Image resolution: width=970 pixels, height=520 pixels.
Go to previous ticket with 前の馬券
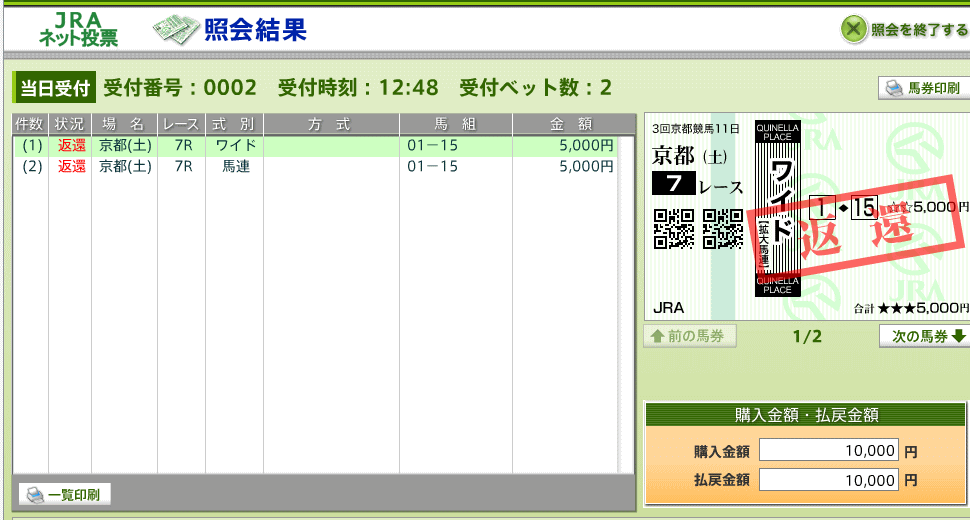[x=690, y=336]
